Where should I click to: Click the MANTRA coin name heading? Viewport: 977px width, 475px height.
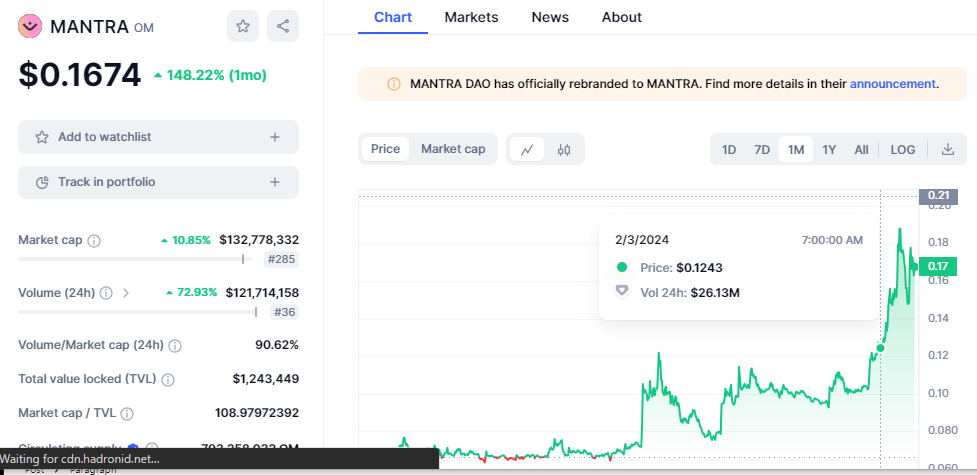90,27
